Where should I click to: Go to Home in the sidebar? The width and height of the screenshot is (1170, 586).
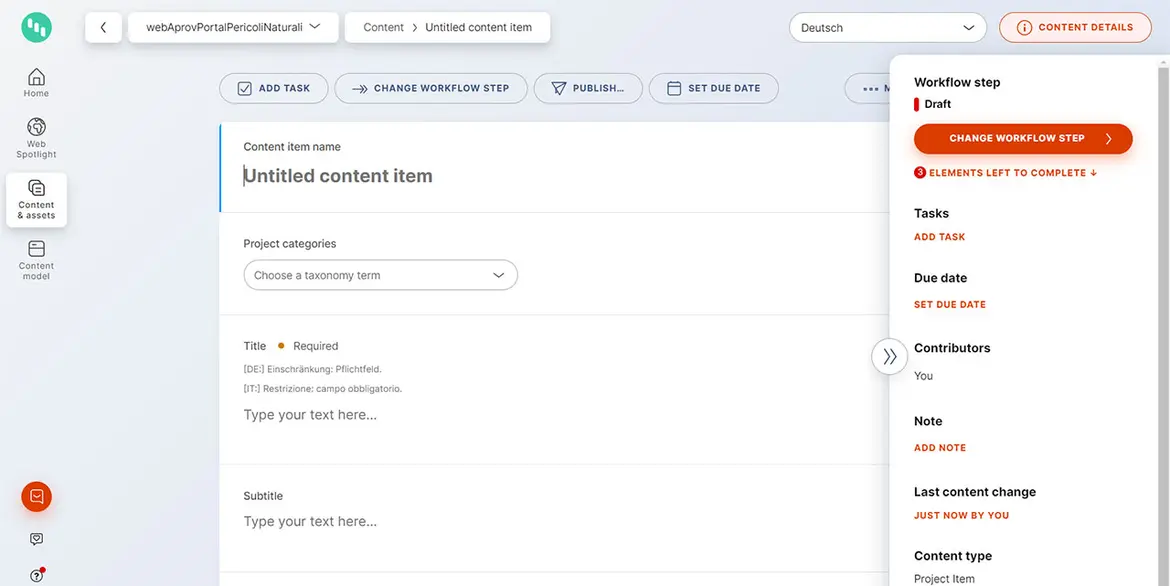point(36,83)
